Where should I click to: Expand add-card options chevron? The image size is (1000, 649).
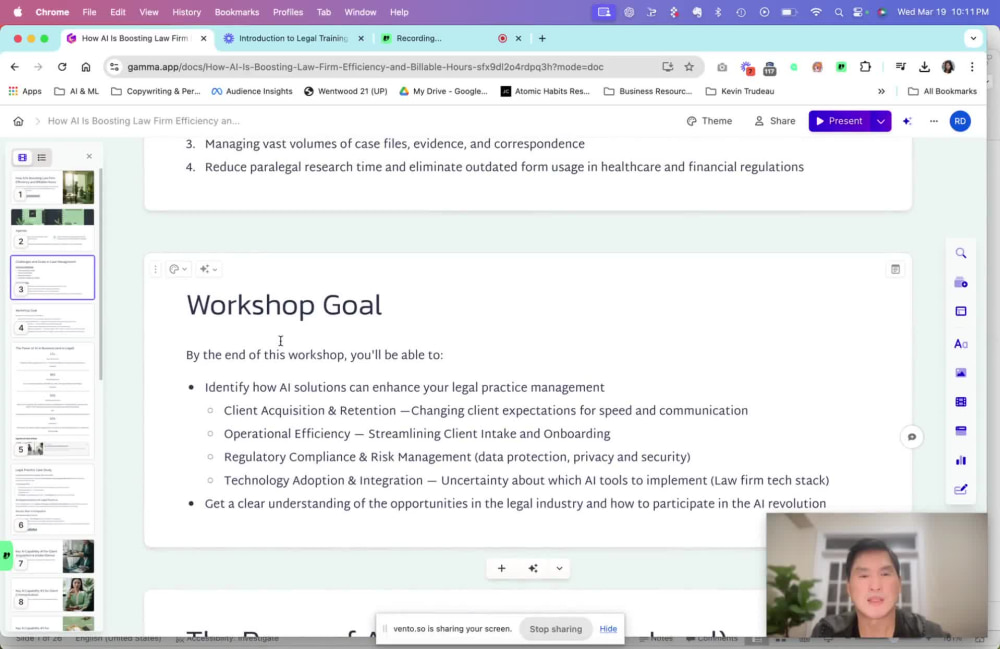559,568
